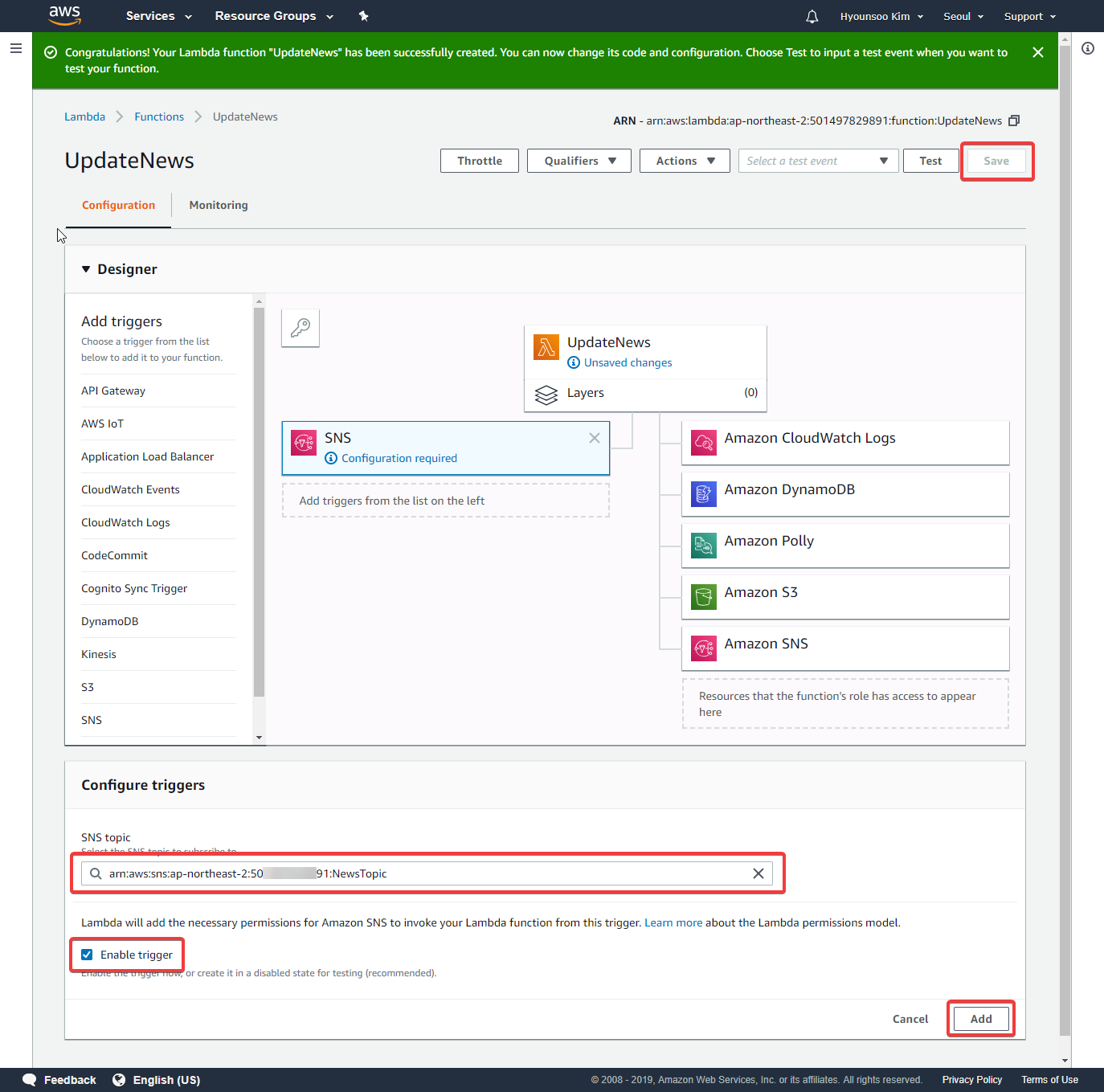
Task: Open the Resource Groups dropdown
Action: pos(274,16)
